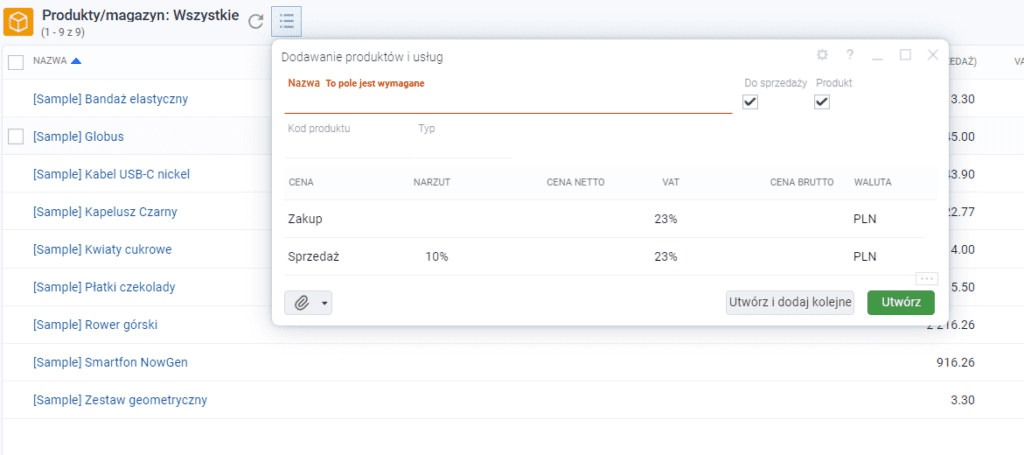Click the orange product module box icon
Screen dimensions: 1024x455
pyautogui.click(x=19, y=21)
